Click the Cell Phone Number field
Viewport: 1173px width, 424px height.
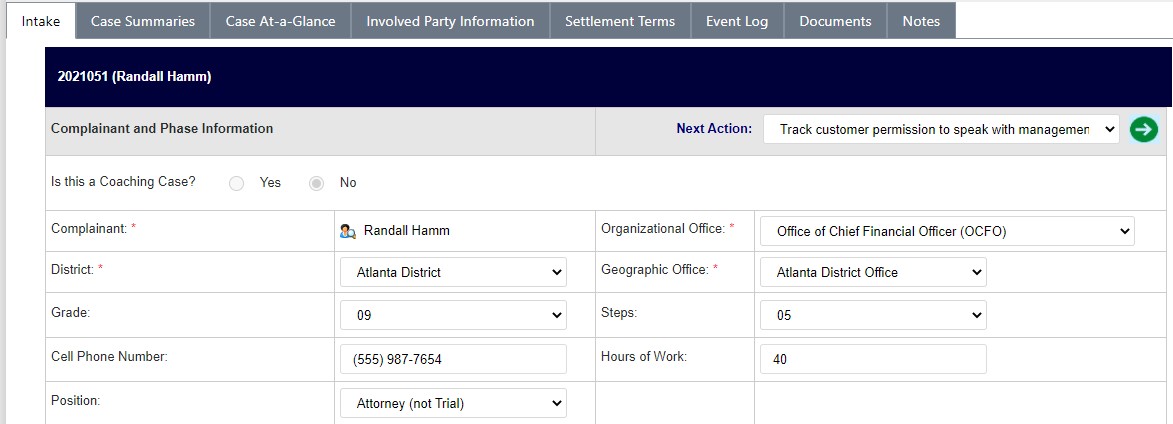[453, 359]
